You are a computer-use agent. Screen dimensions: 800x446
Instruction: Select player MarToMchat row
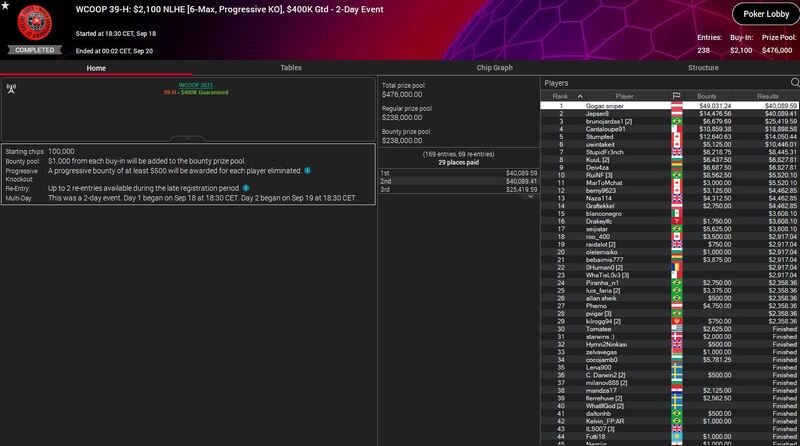[x=670, y=183]
